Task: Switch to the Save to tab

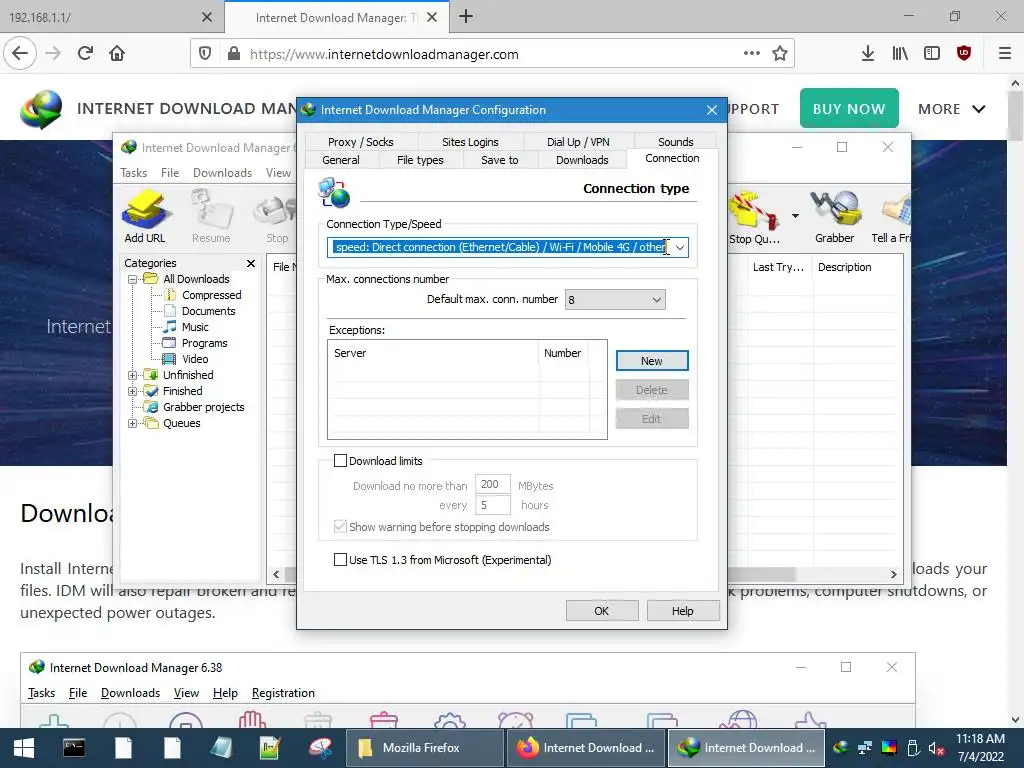Action: [500, 160]
